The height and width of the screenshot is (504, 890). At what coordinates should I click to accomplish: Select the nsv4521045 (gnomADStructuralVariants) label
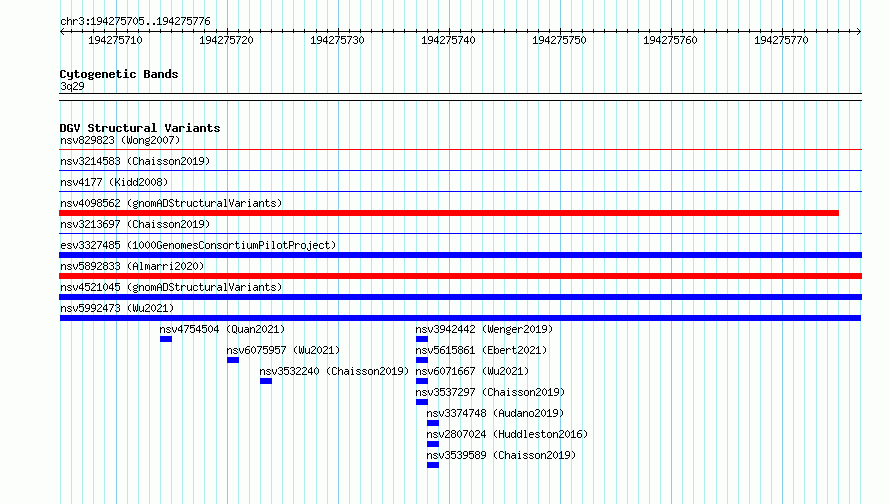point(171,287)
